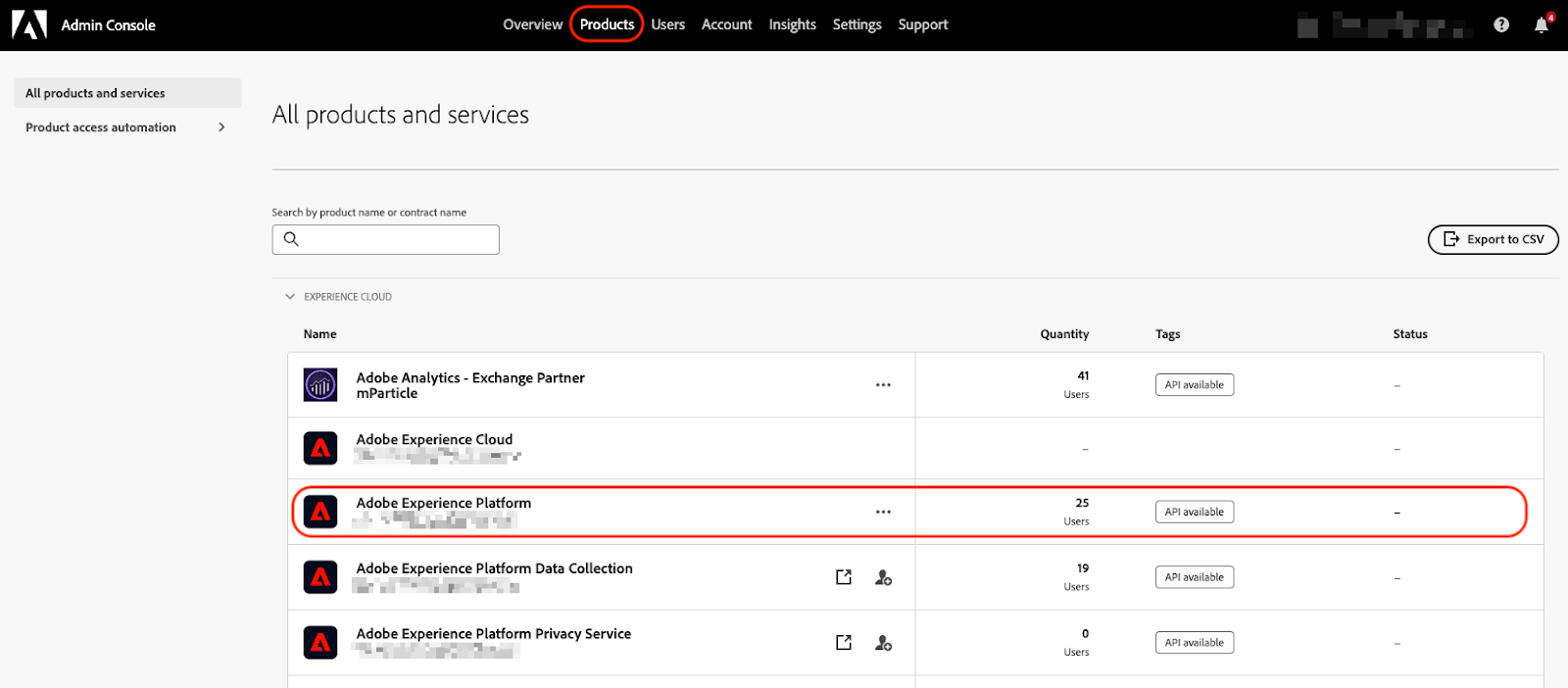Go to the Support tab
The image size is (1568, 688).
pyautogui.click(x=923, y=25)
